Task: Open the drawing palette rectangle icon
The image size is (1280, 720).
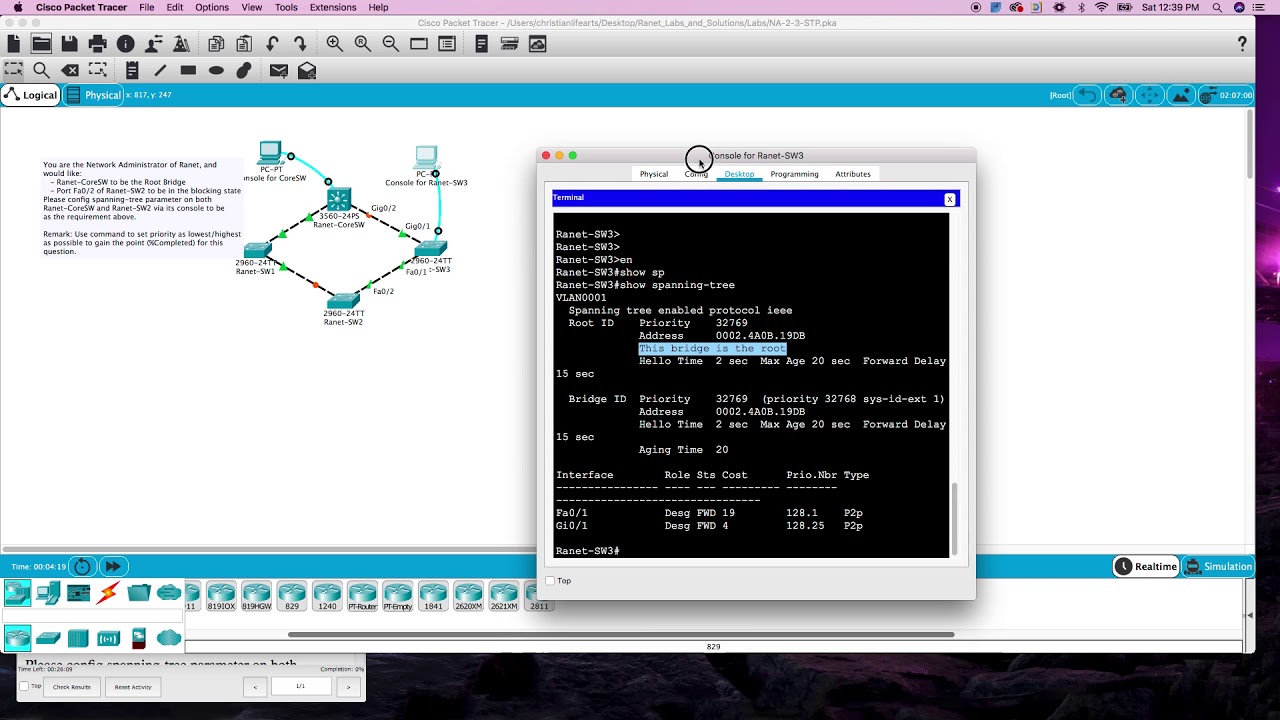Action: [419, 44]
